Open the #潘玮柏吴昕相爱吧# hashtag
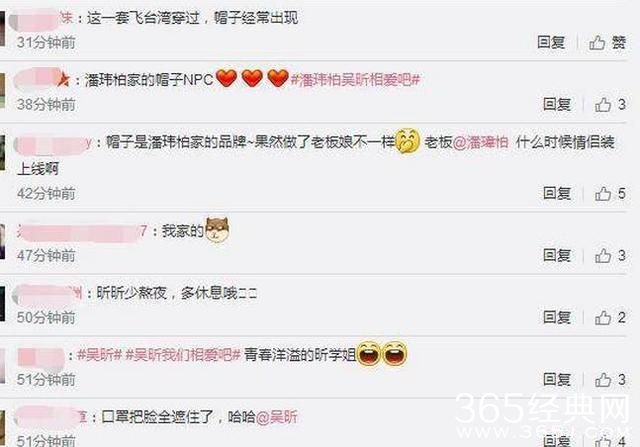 point(355,80)
